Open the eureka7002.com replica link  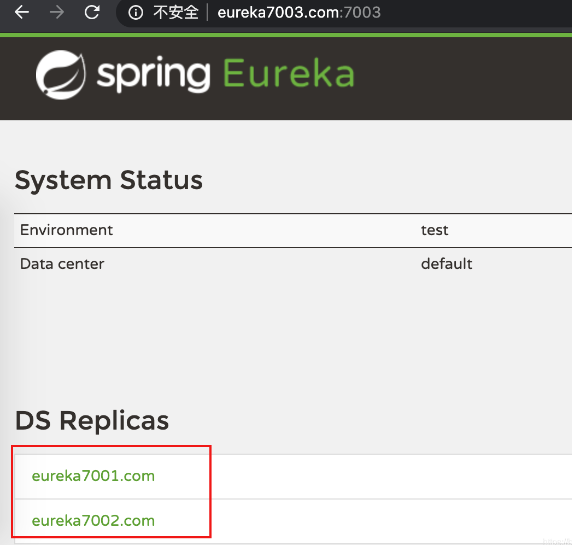(93, 521)
